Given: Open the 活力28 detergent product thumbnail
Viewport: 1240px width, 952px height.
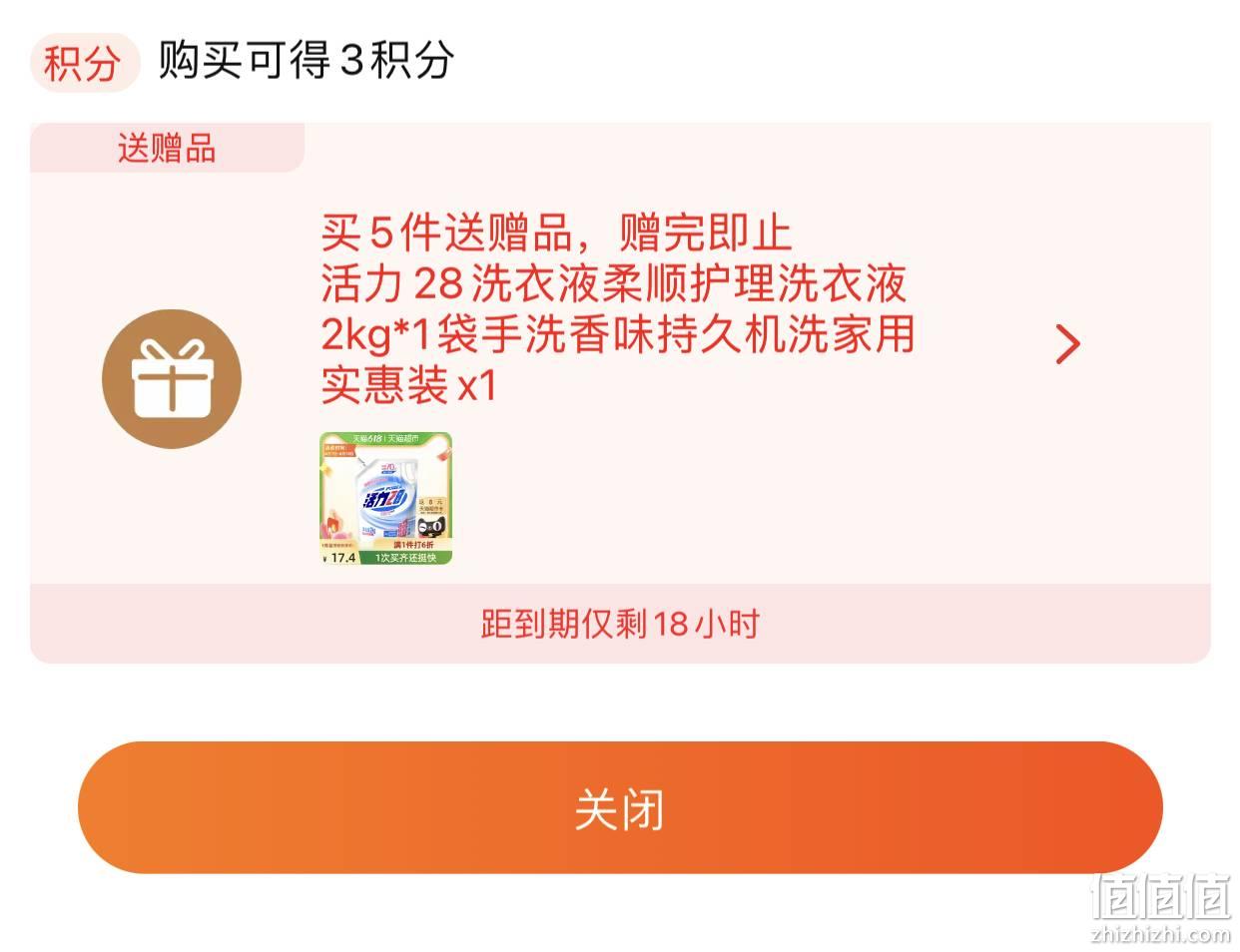Looking at the screenshot, I should (x=386, y=498).
